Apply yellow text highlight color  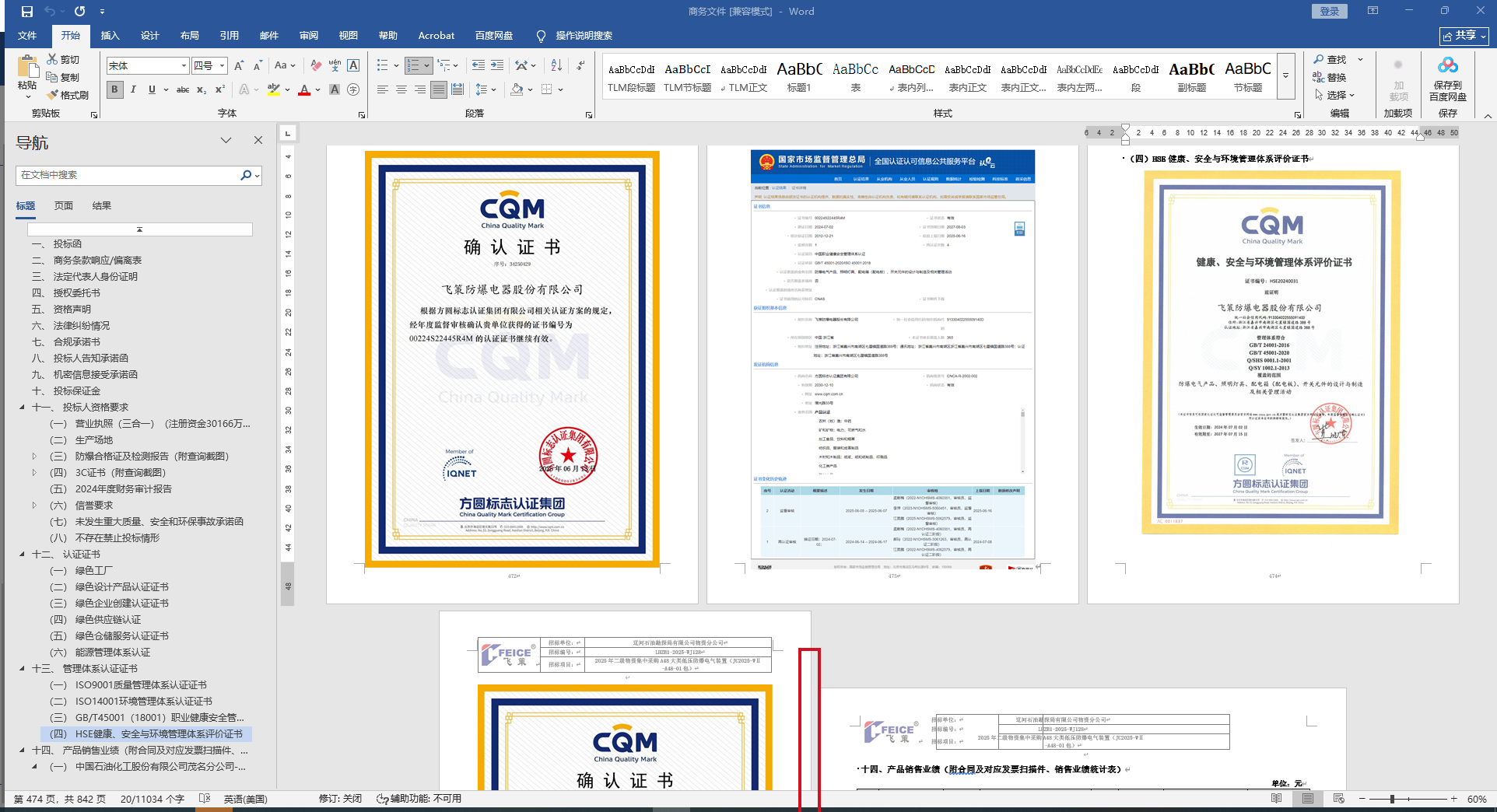(273, 89)
